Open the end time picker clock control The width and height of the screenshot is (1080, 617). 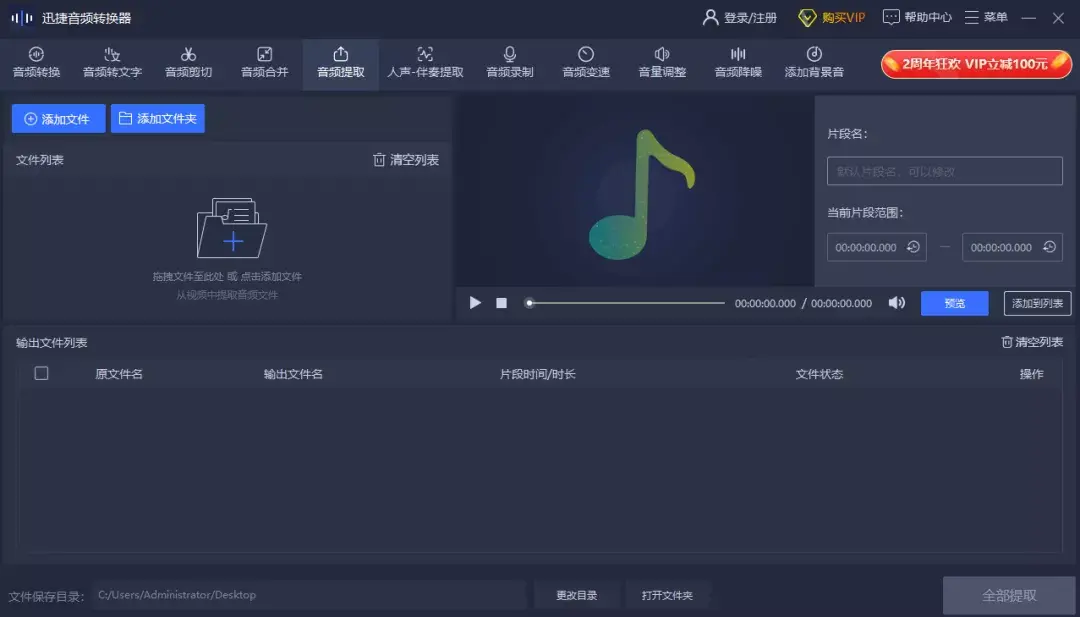pyautogui.click(x=1048, y=246)
